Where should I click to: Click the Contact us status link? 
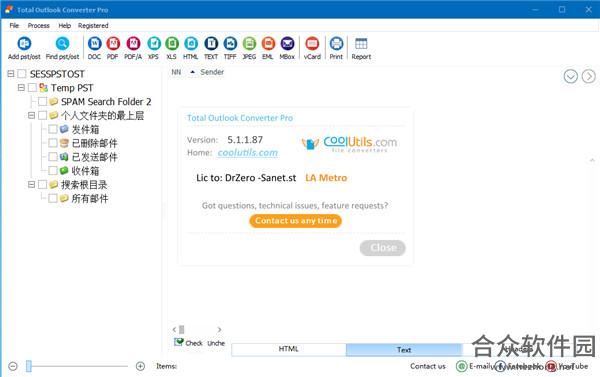(428, 366)
